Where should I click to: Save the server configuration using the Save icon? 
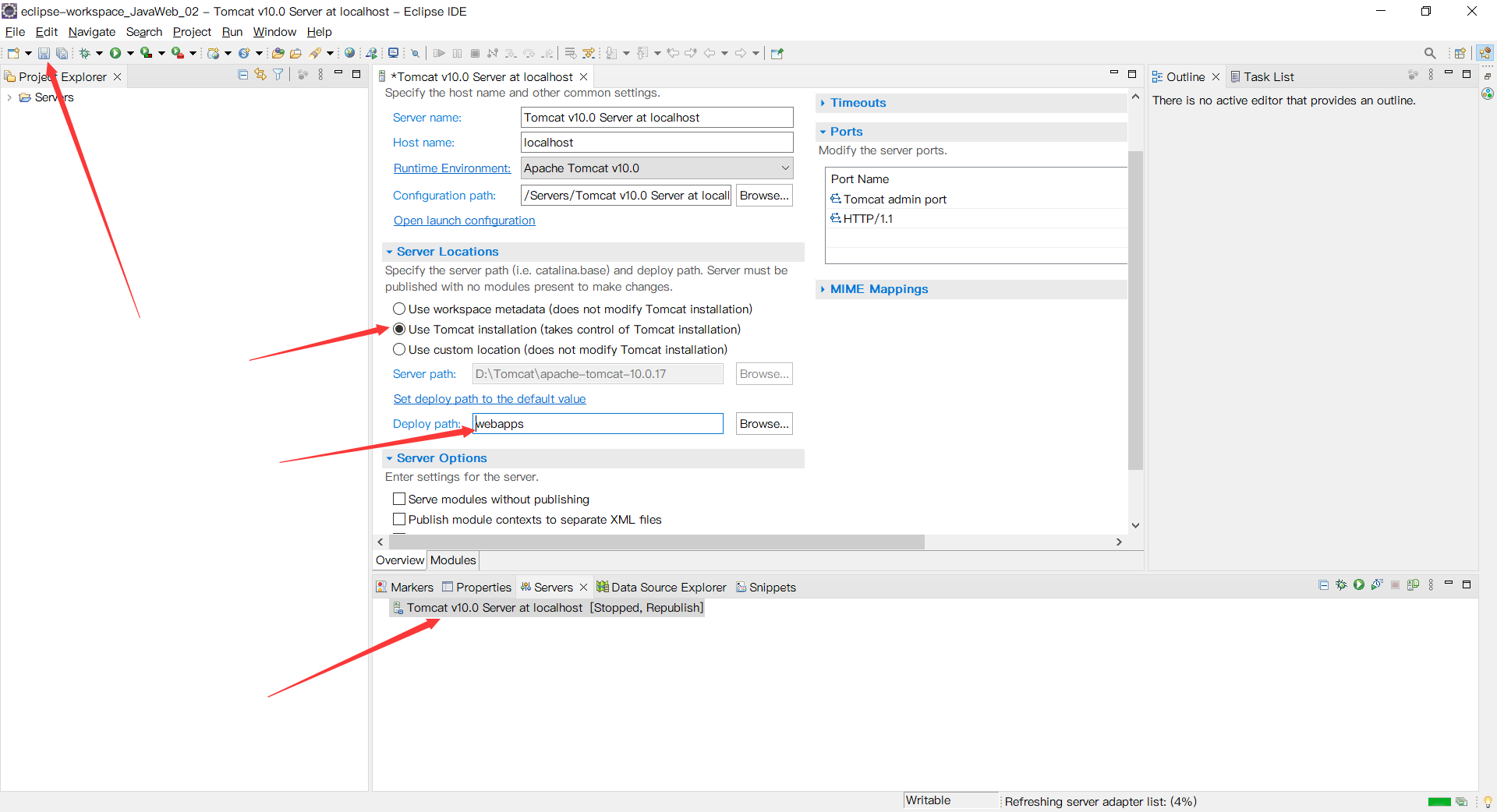point(44,53)
